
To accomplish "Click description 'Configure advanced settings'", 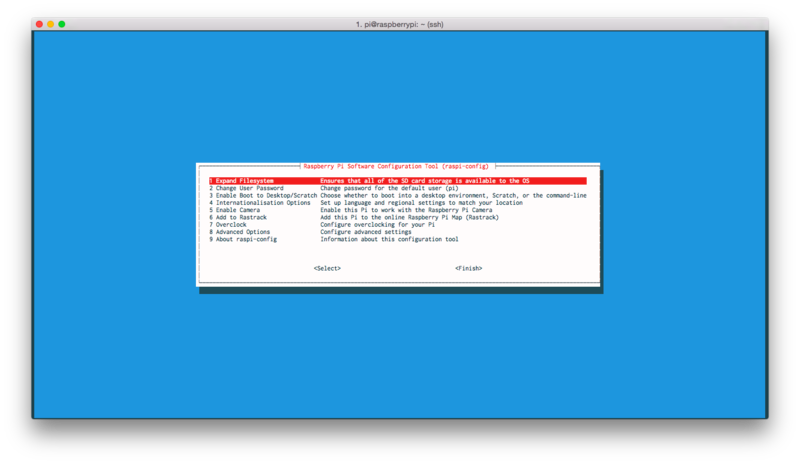I will pos(366,232).
